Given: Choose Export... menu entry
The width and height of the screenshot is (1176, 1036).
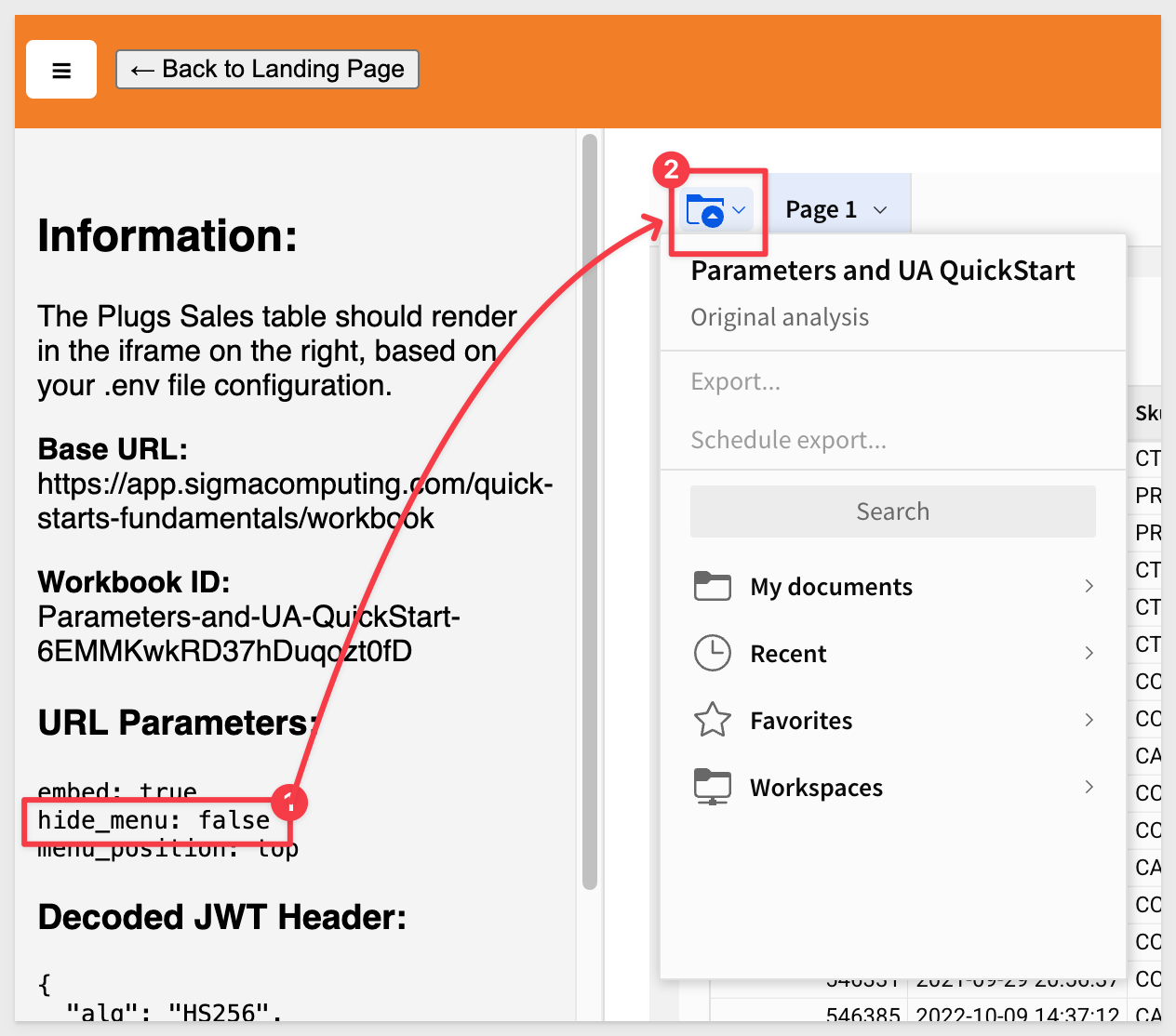Looking at the screenshot, I should click(736, 381).
